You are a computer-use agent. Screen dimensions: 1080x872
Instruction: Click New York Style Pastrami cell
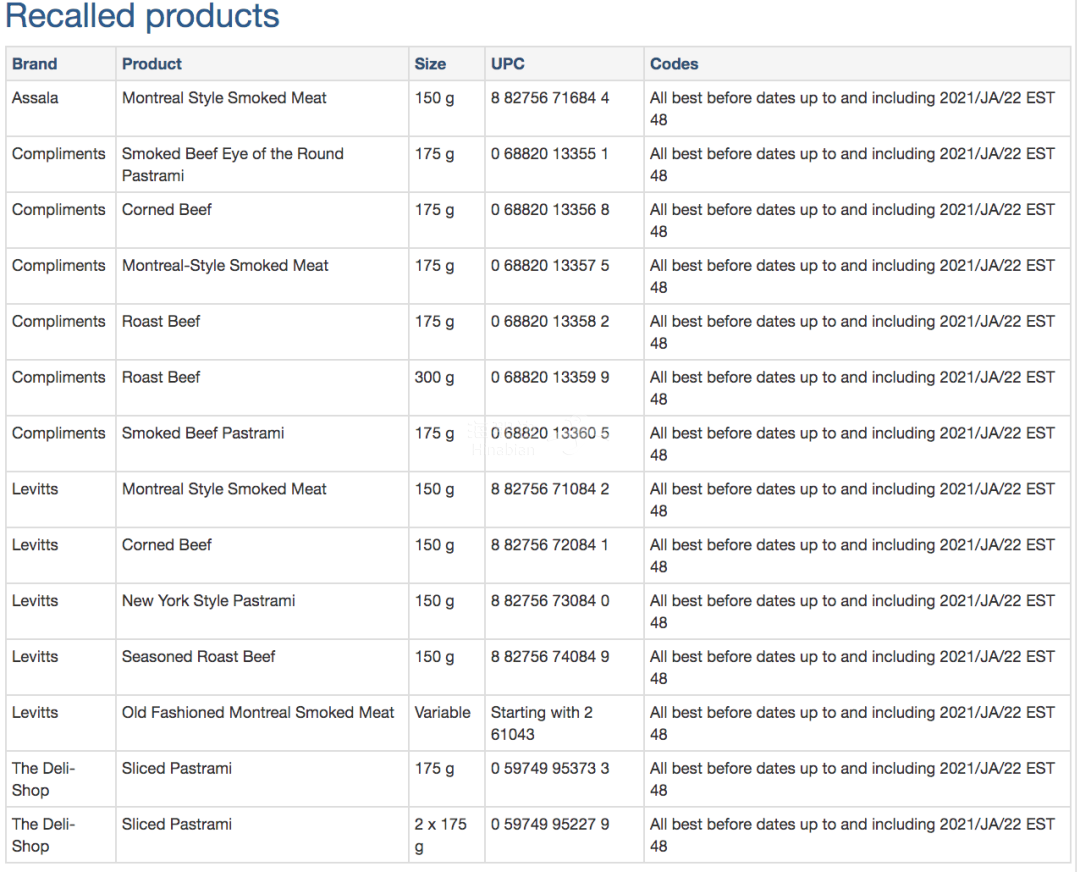coord(208,601)
